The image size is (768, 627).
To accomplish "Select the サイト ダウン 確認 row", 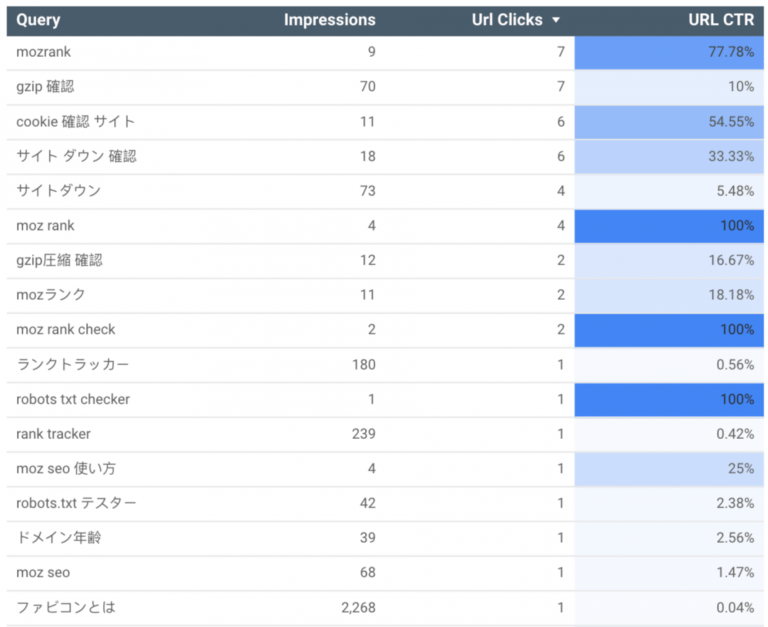I will pos(385,156).
